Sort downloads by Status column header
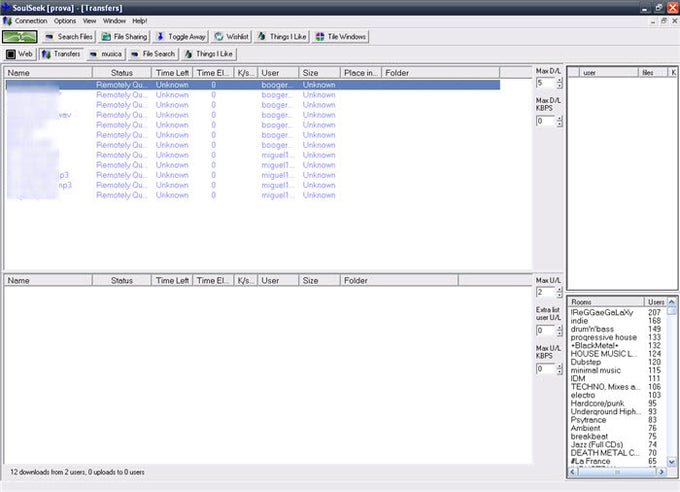Image resolution: width=680 pixels, height=492 pixels. pos(122,73)
